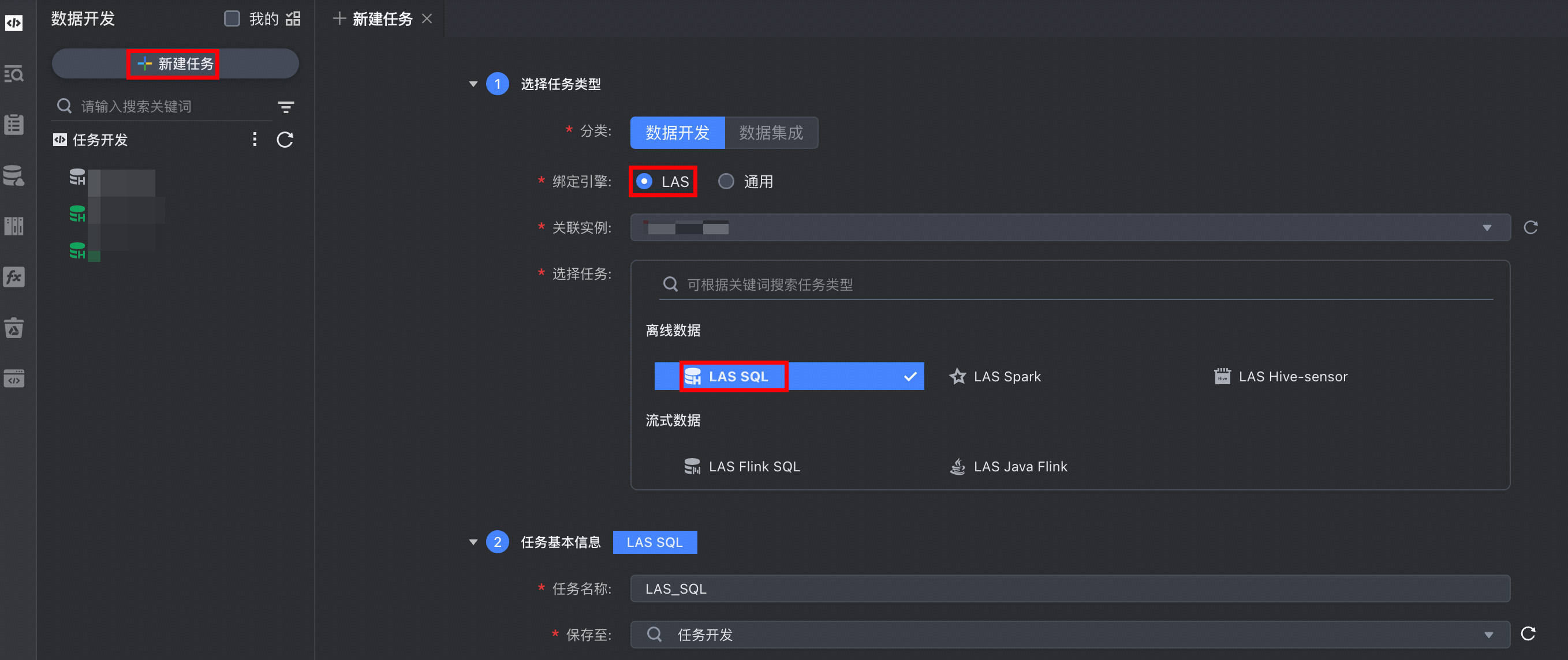Viewport: 1568px width, 660px height.
Task: Choose the LAS Spark task type
Action: 1006,377
